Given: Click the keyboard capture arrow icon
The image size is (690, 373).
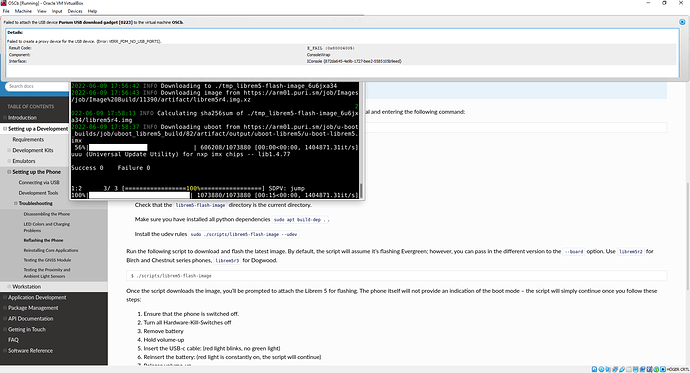Looking at the screenshot, I should 663,369.
